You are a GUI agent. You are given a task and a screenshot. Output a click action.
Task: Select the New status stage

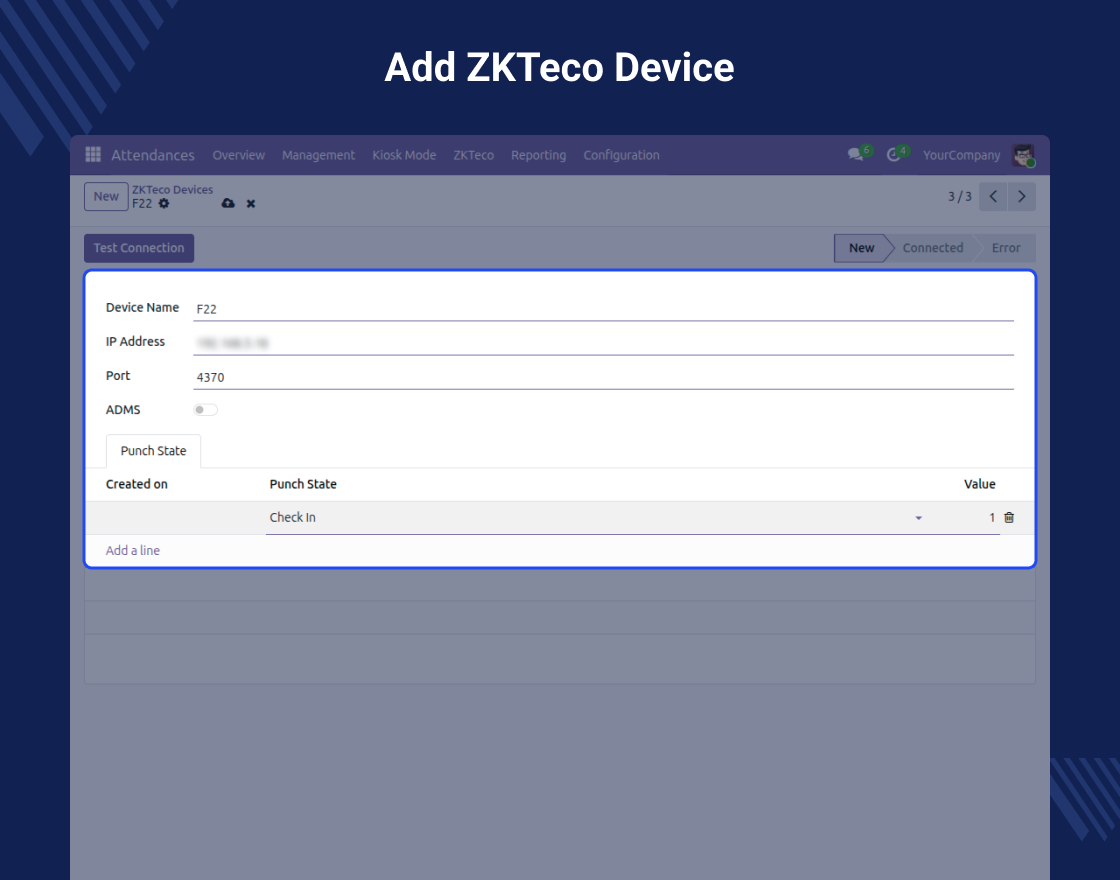[x=861, y=248]
